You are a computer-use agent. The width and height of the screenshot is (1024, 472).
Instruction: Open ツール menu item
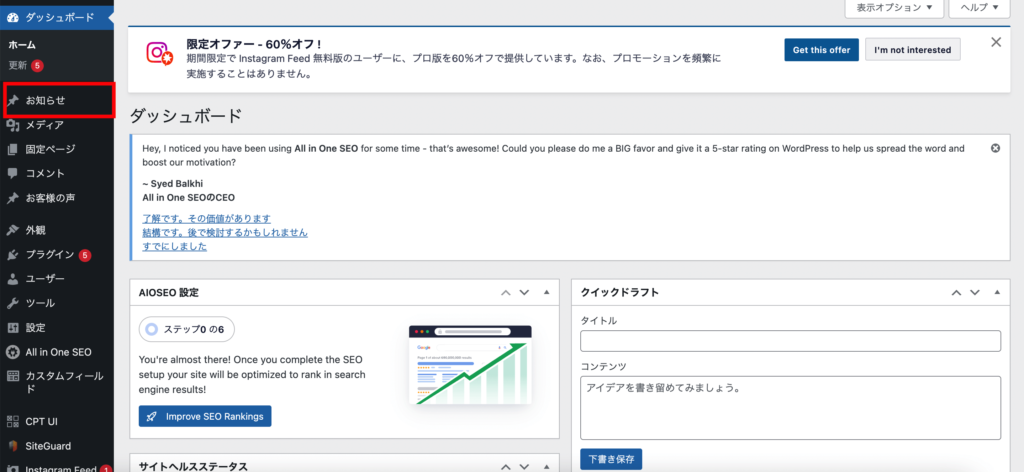57,303
